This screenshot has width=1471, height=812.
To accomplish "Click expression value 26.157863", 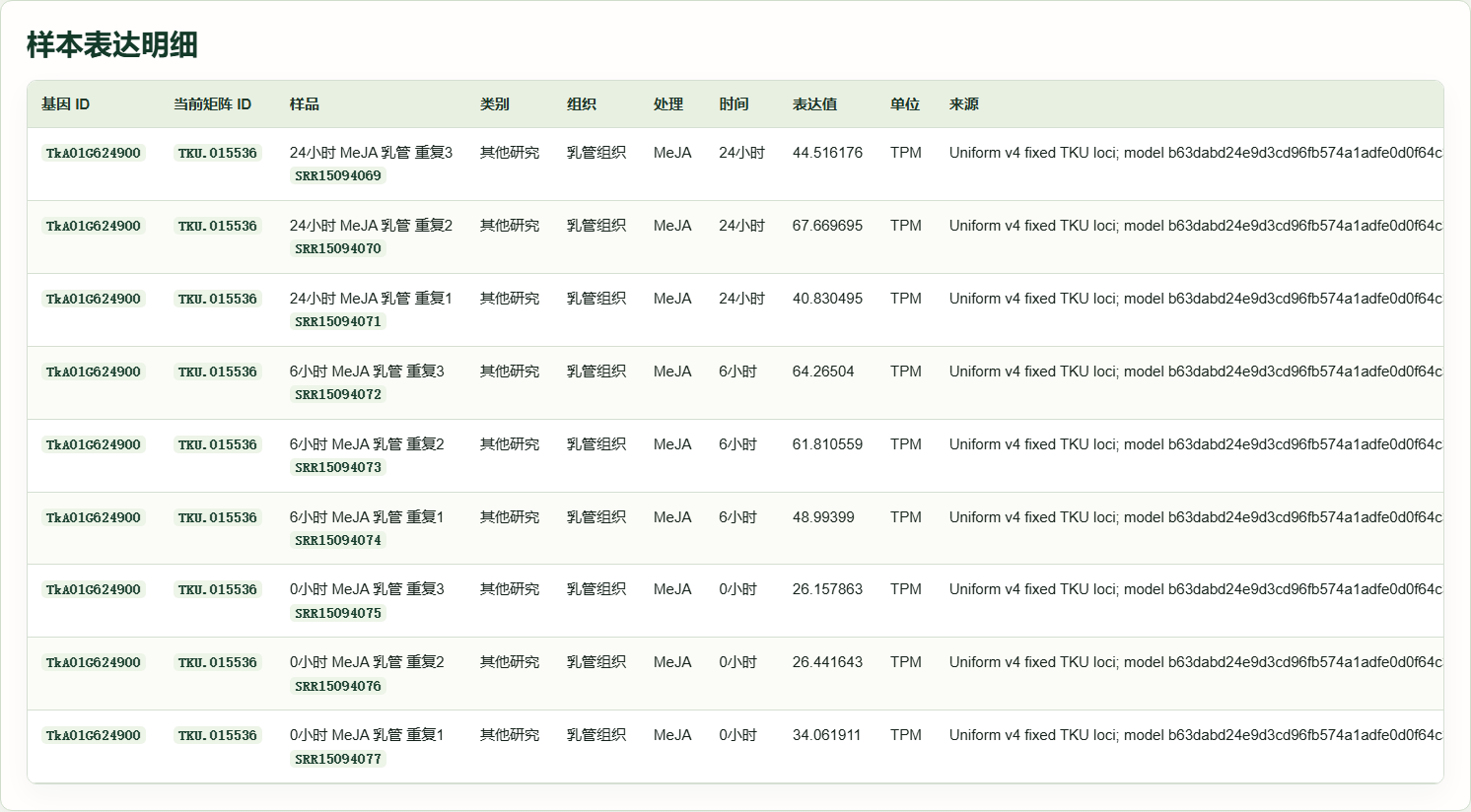I will pos(827,589).
